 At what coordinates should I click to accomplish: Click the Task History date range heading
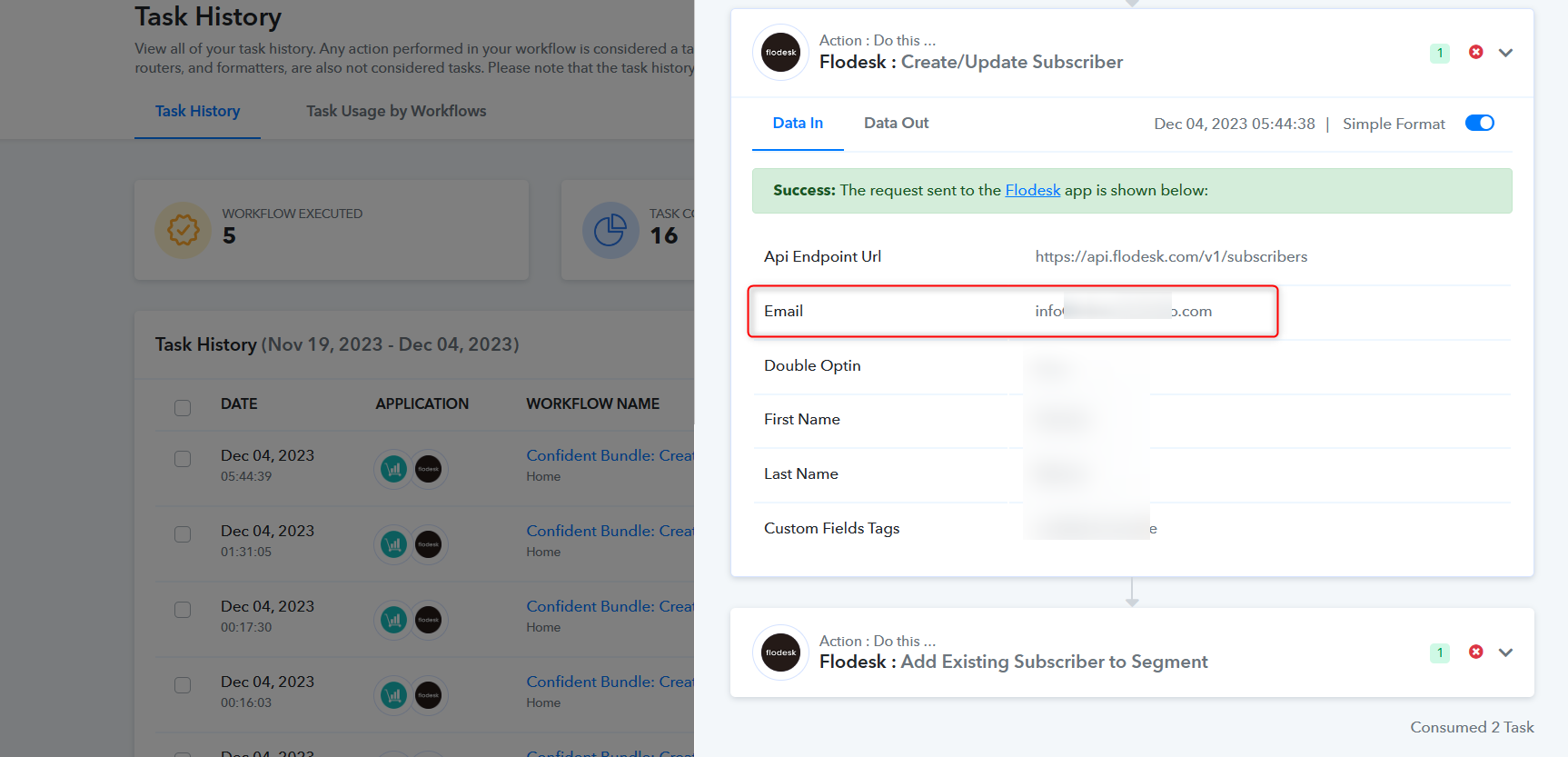(x=337, y=344)
